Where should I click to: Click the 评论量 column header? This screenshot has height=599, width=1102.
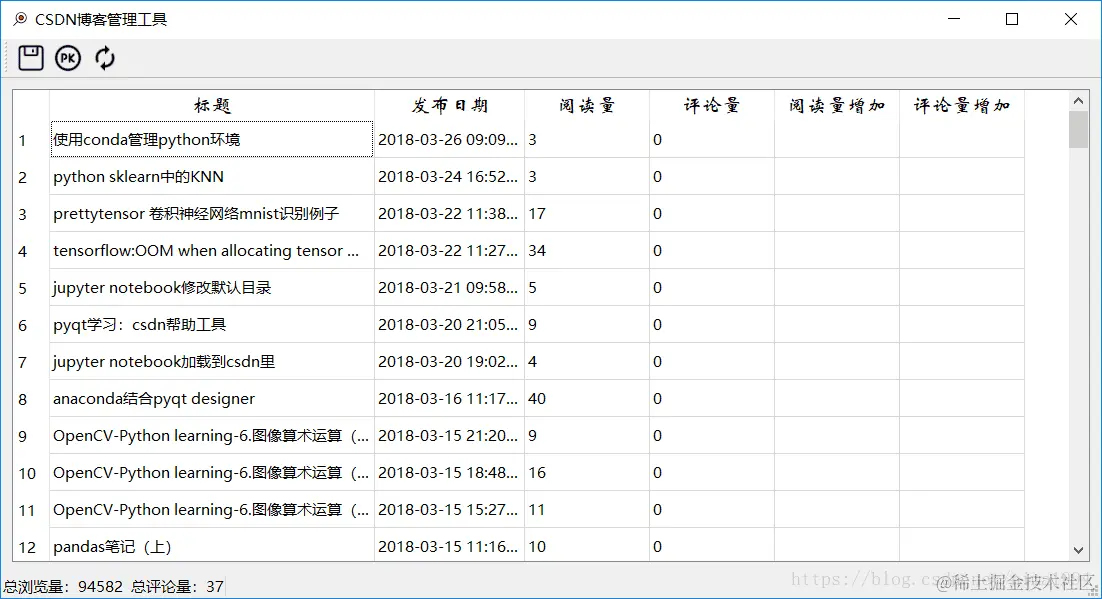click(710, 104)
